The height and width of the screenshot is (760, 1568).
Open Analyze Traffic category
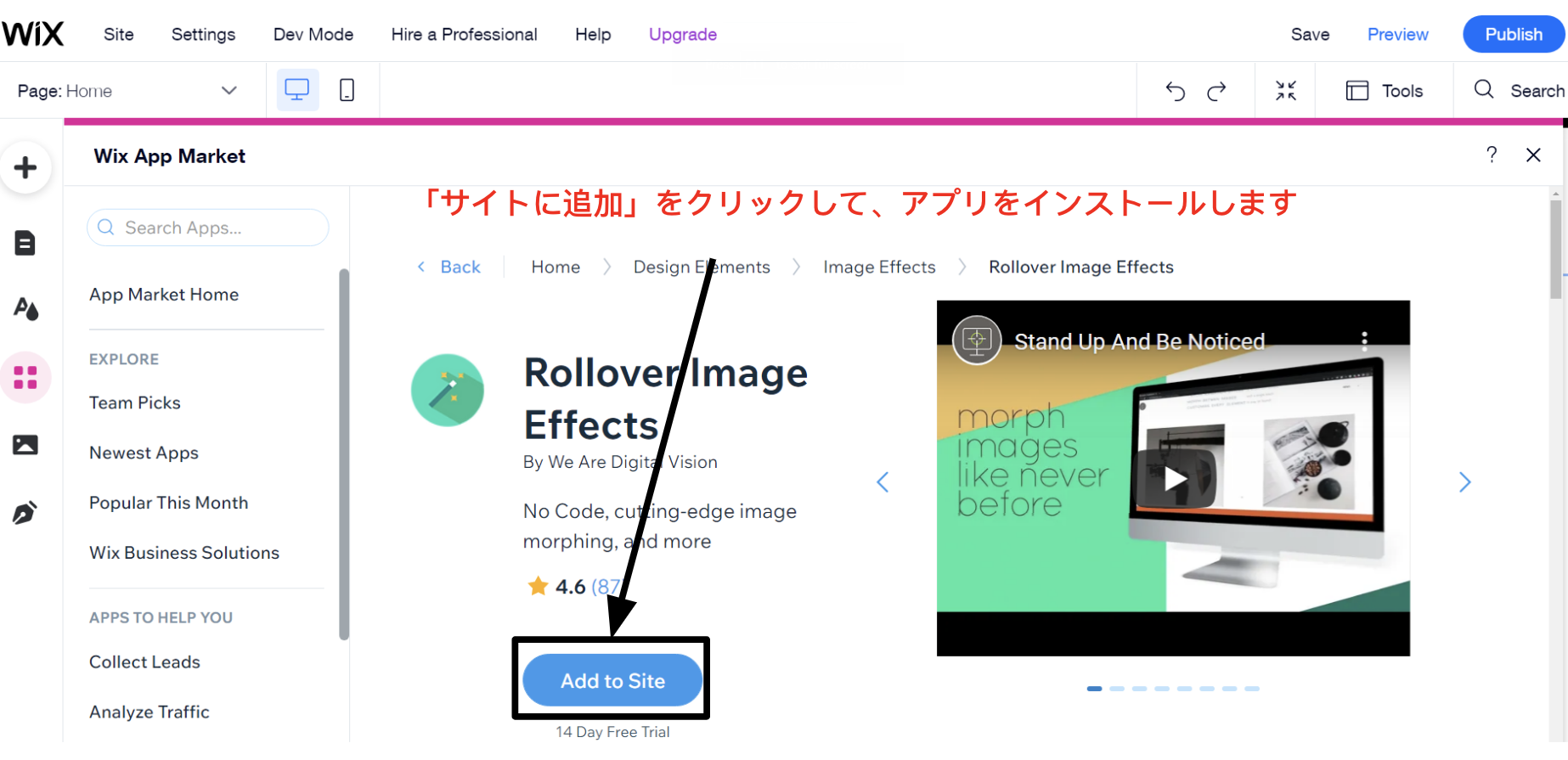coord(149,712)
